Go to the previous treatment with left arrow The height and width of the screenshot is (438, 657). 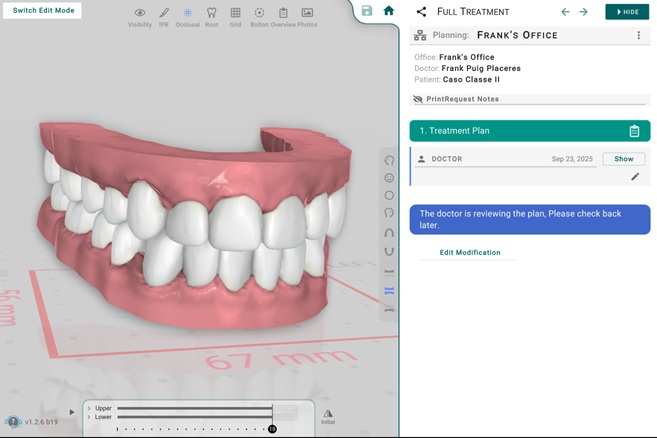[565, 12]
